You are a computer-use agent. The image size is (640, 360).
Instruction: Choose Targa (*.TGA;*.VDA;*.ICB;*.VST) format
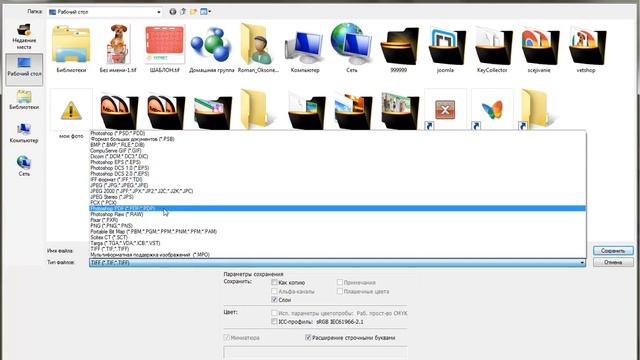coord(338,243)
